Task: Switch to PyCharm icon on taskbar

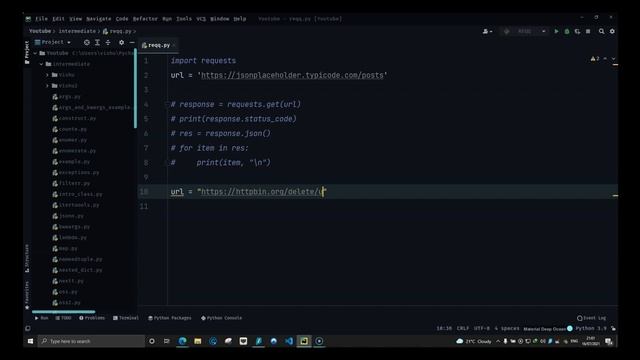Action: click(x=304, y=341)
